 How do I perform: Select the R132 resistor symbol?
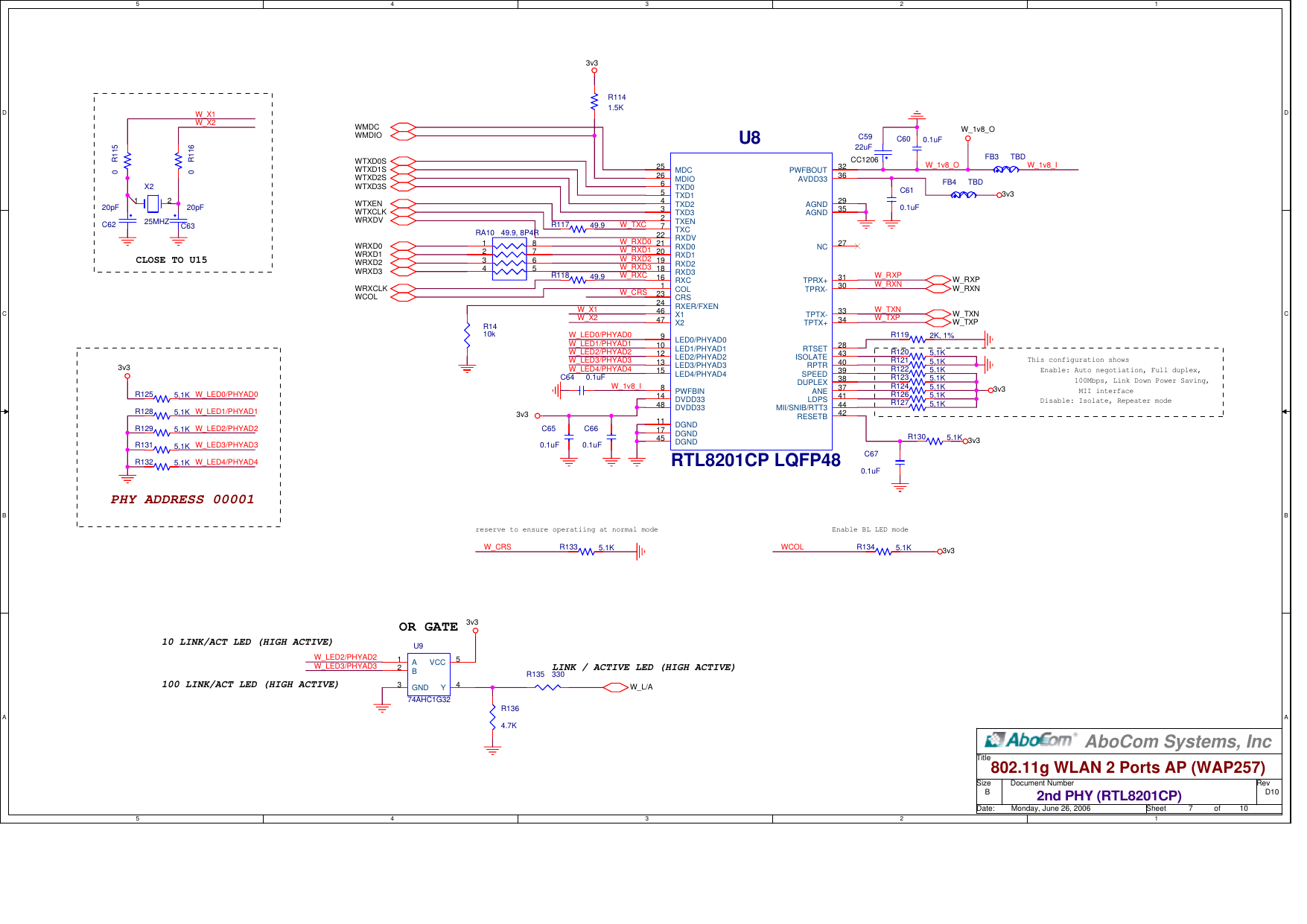(x=162, y=467)
